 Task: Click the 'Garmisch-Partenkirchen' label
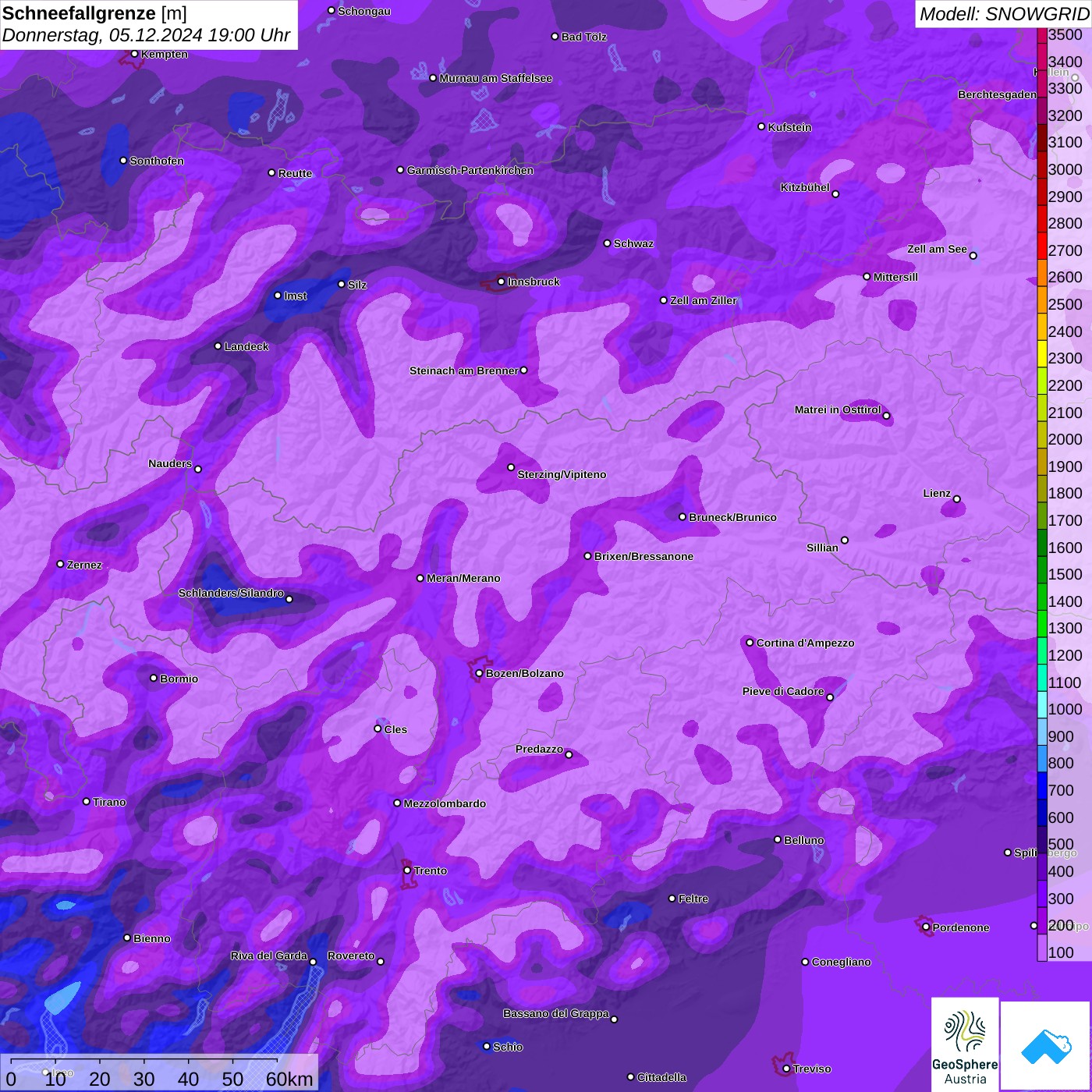[470, 170]
